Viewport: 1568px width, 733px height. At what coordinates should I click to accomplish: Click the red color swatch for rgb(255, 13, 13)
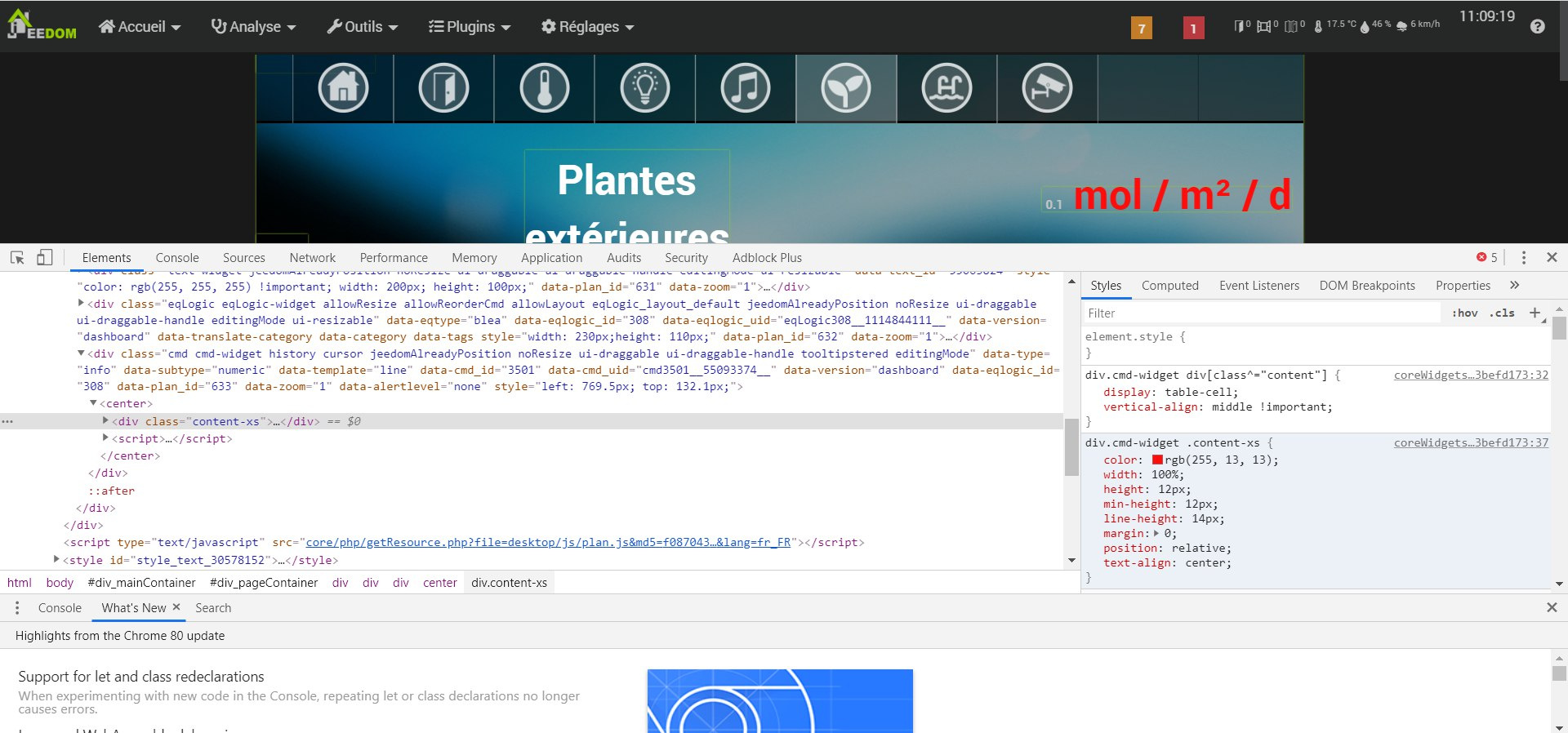pos(1157,460)
